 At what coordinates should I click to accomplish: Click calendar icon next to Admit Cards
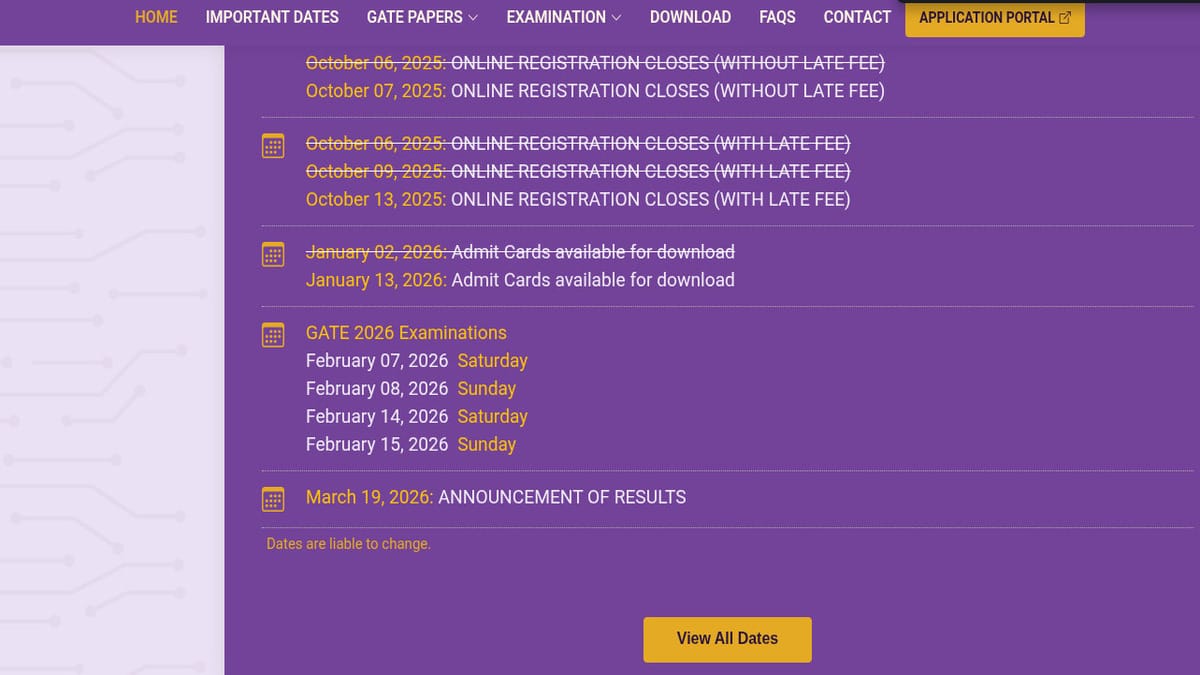pos(273,255)
